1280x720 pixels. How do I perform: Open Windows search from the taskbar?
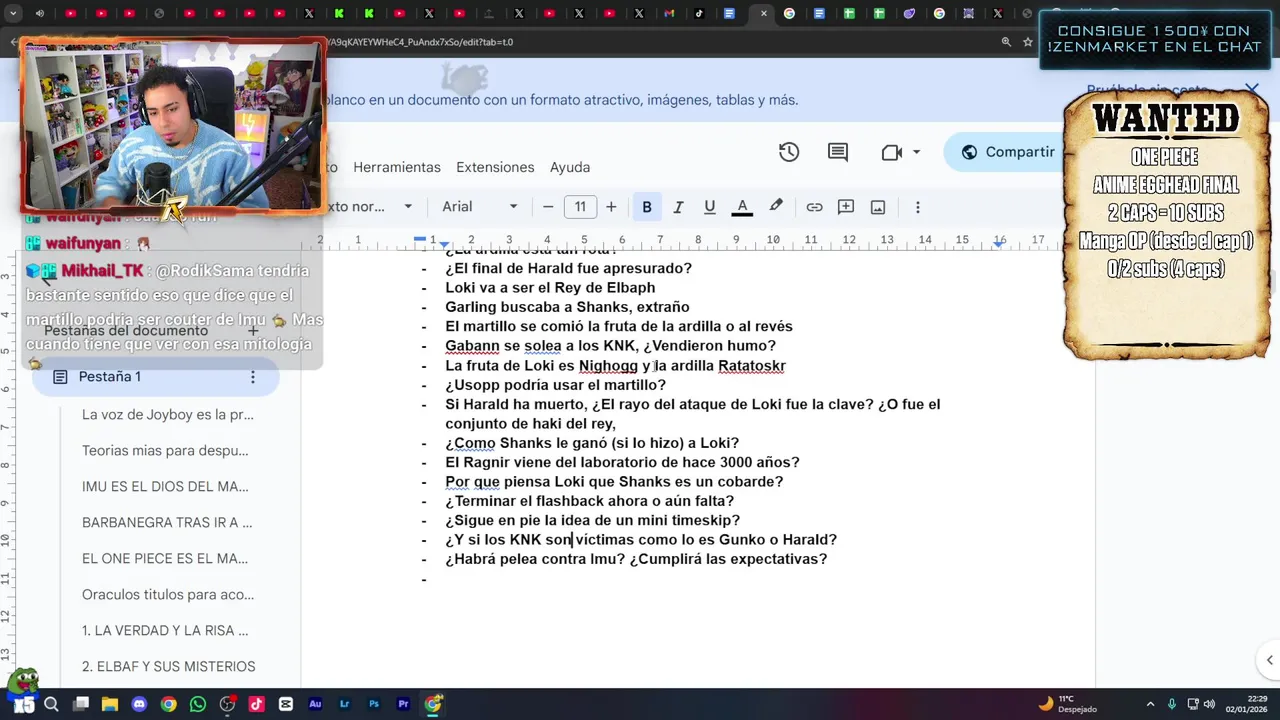(x=51, y=704)
